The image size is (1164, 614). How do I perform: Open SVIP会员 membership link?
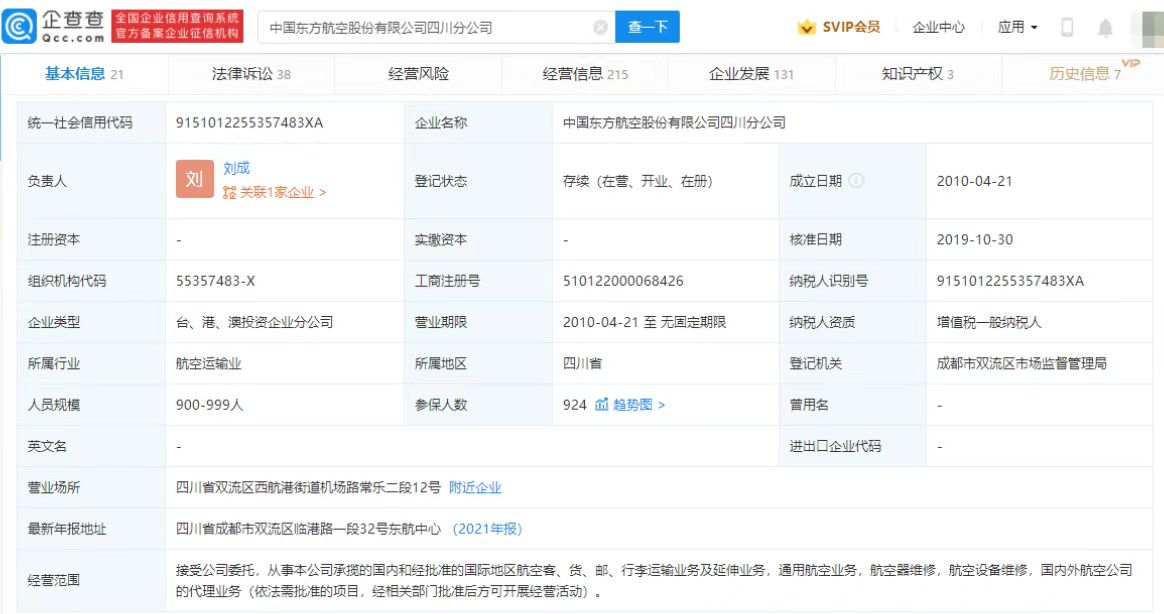tap(851, 27)
